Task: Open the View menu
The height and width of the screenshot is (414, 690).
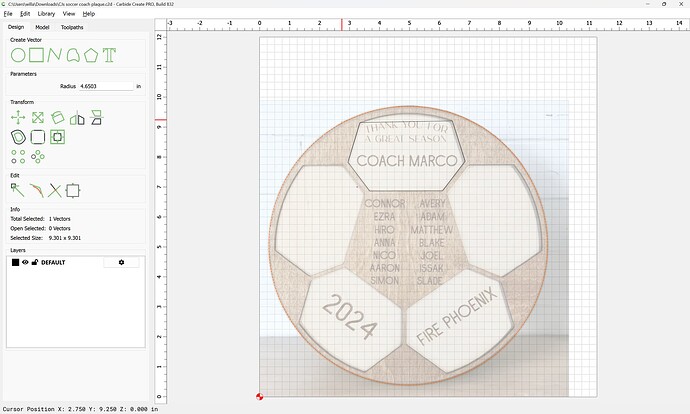Action: (69, 14)
